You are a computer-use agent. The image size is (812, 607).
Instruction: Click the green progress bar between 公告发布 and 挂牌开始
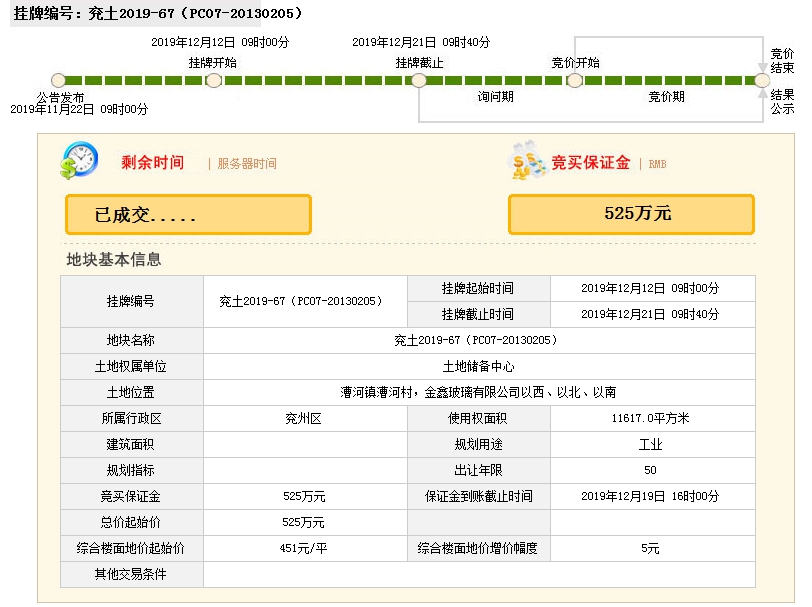[x=135, y=80]
